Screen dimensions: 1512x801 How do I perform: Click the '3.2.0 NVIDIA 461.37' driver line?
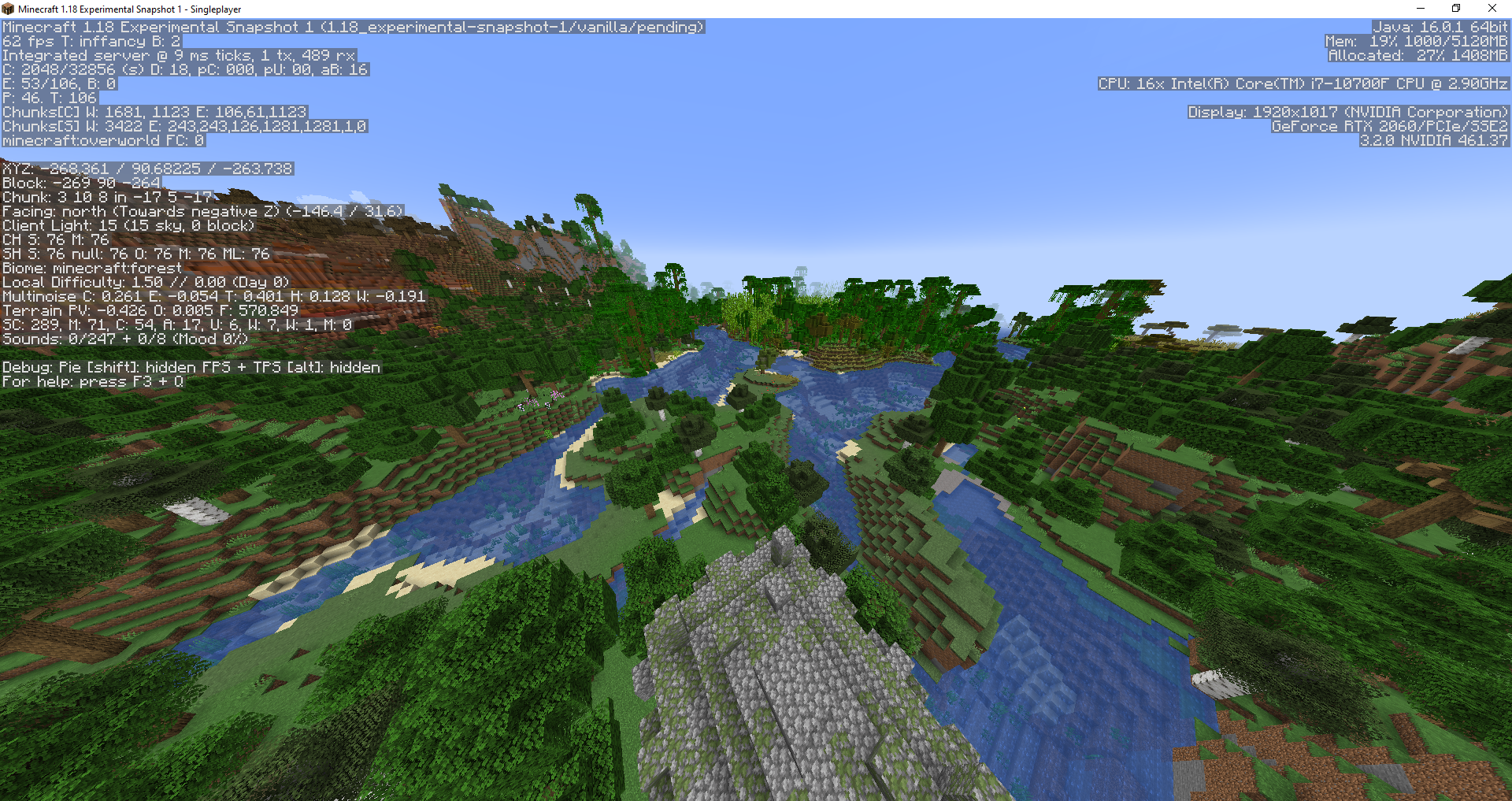click(x=1434, y=141)
